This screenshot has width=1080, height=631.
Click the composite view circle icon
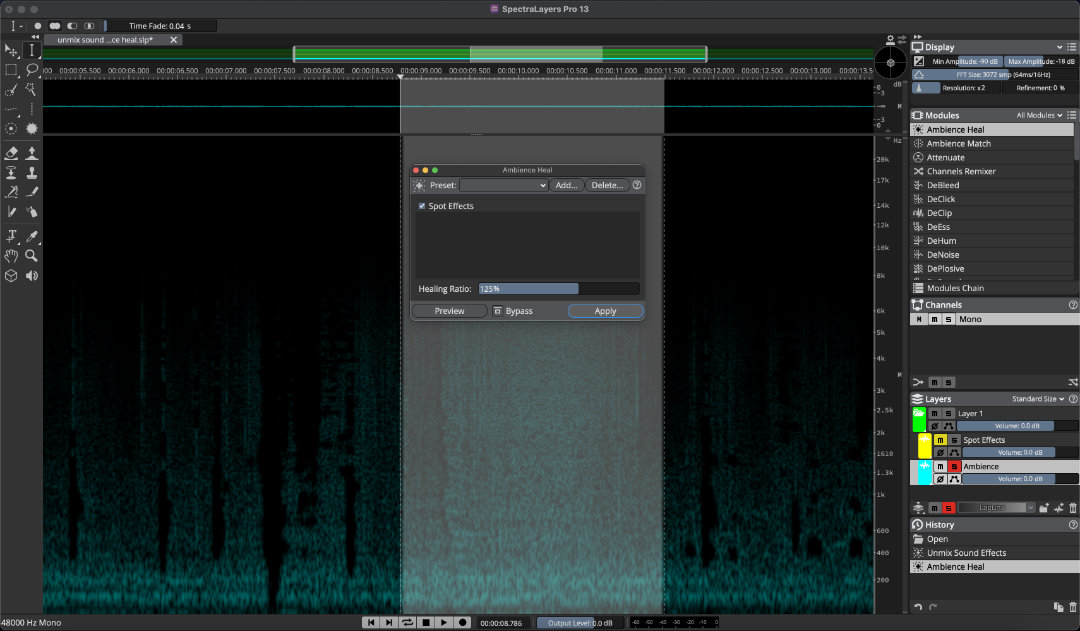tap(891, 63)
